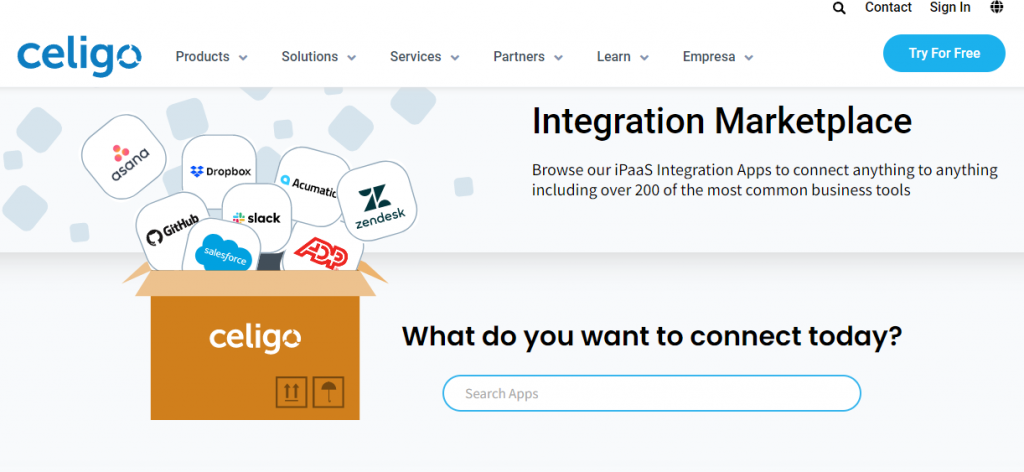The width and height of the screenshot is (1024, 472).
Task: Expand the Solutions chevron
Action: coord(351,57)
